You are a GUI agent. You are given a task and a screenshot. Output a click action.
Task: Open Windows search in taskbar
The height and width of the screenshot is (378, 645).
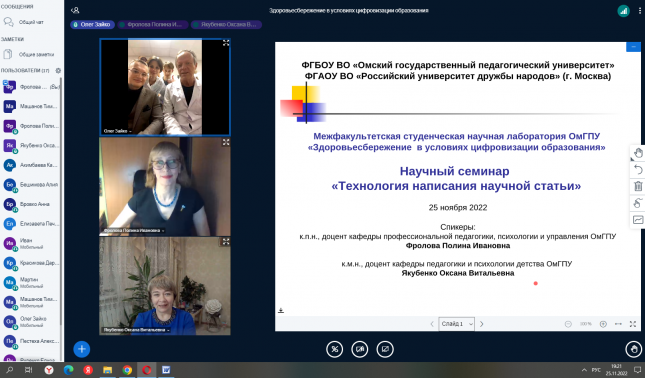pyautogui.click(x=9, y=370)
